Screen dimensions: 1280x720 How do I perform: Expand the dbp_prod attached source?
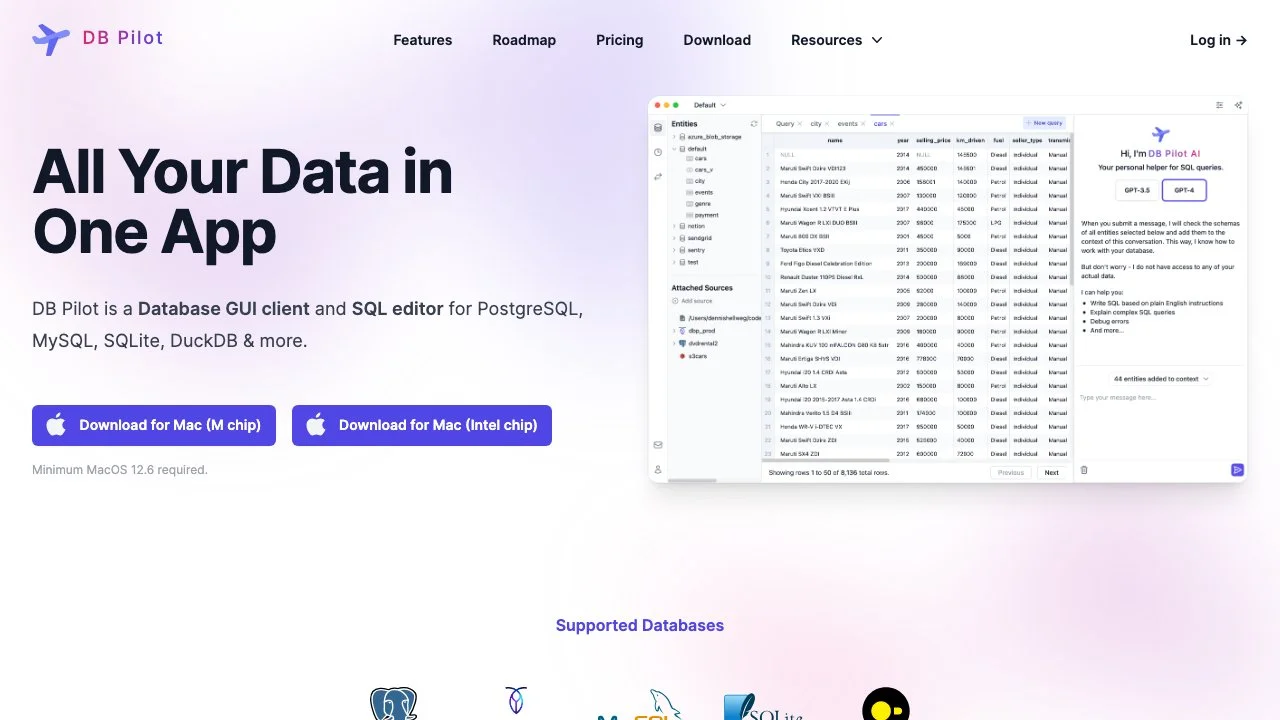[674, 330]
